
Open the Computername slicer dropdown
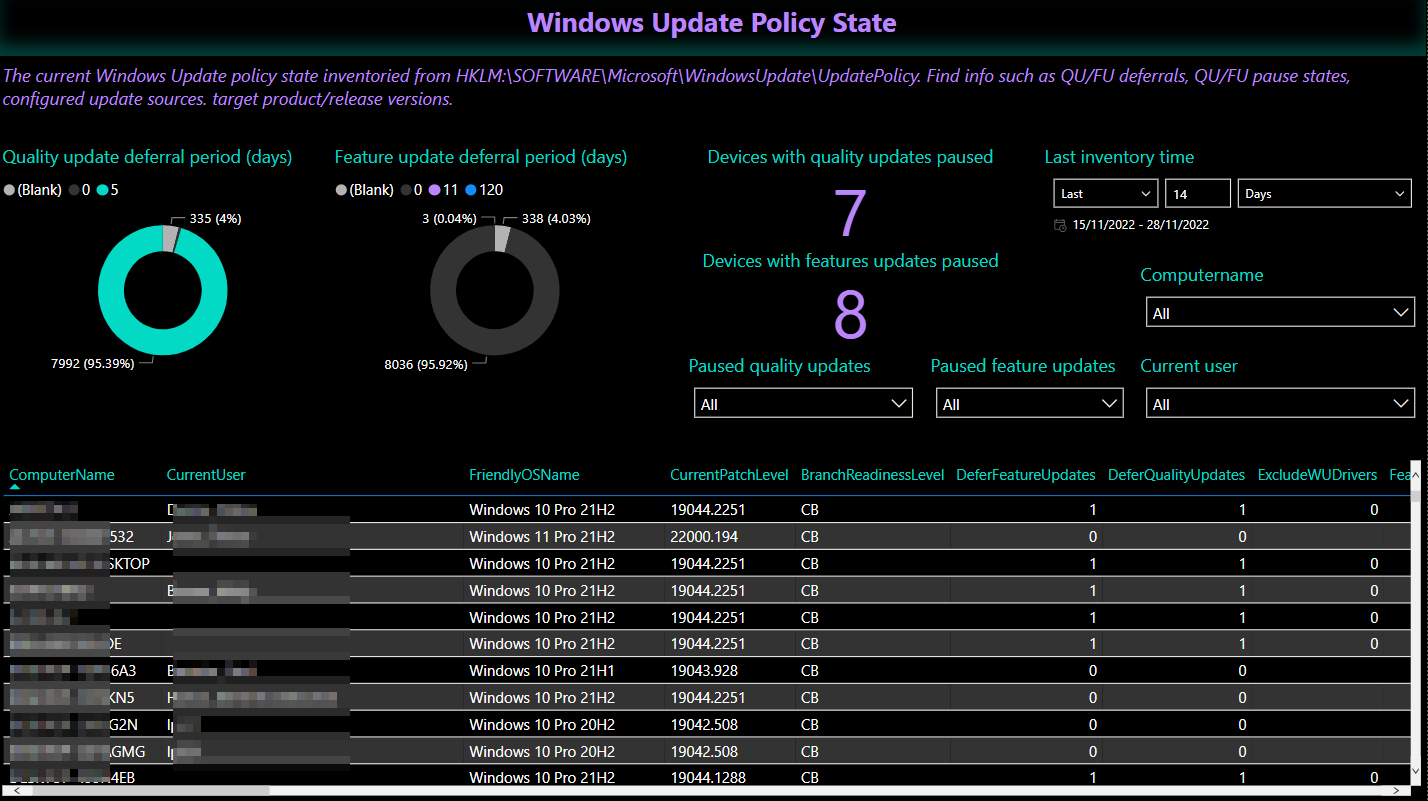tap(1279, 313)
